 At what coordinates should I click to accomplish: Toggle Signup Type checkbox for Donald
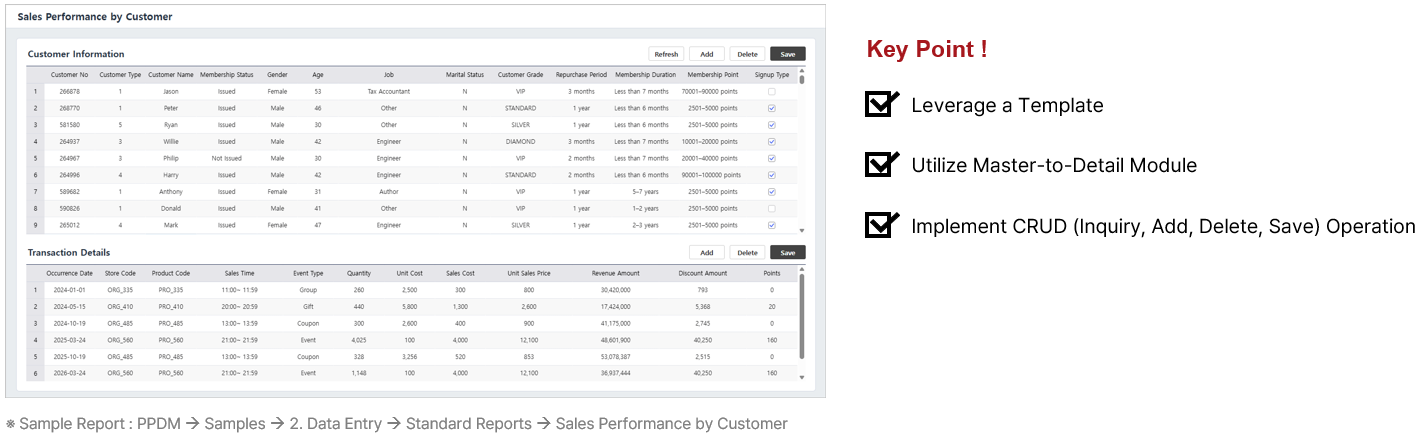tap(771, 209)
